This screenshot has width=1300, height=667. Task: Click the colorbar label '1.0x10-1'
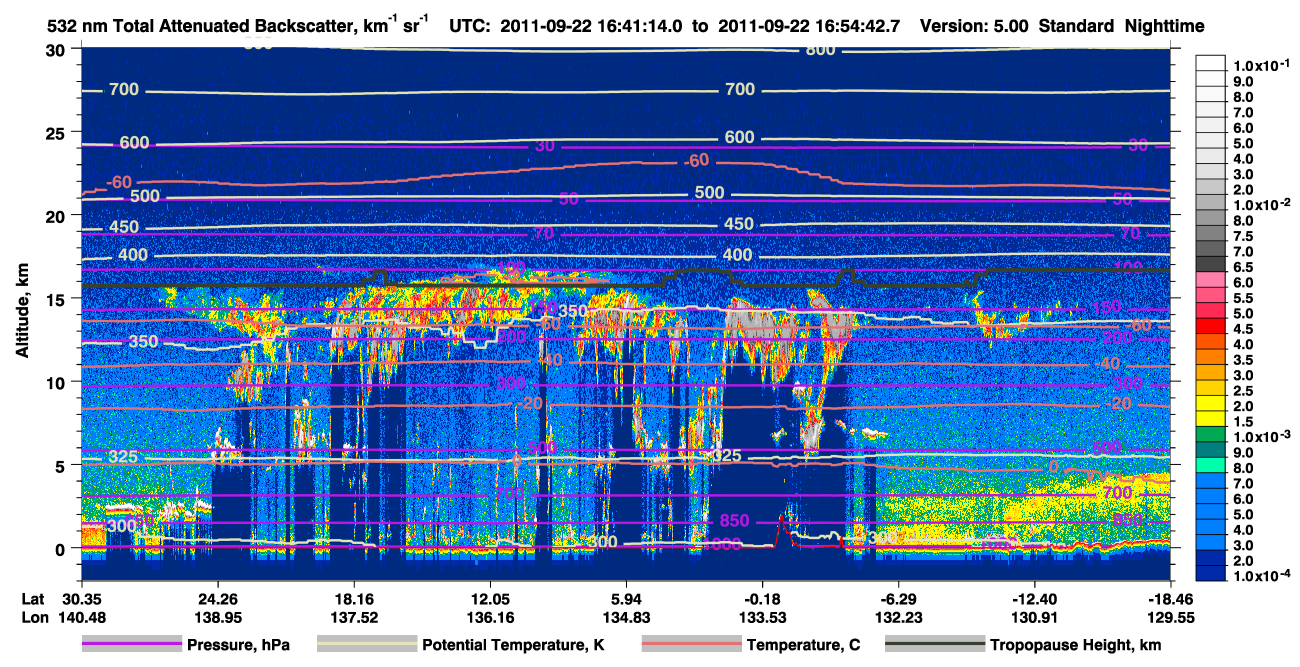pos(1262,65)
